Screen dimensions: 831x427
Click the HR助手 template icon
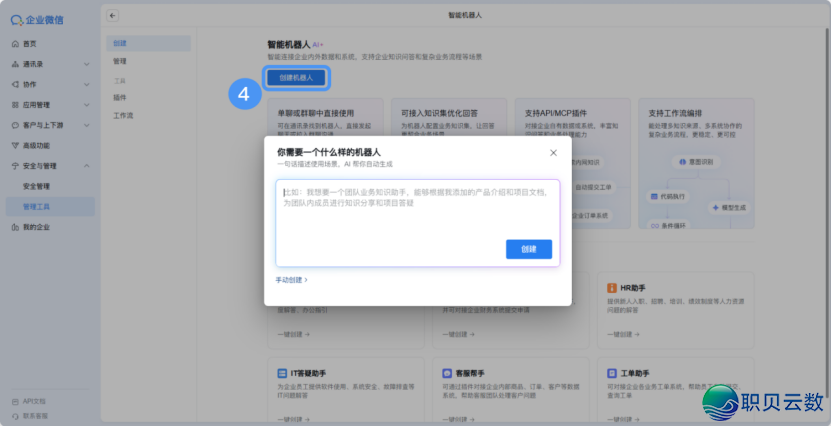tap(612, 288)
